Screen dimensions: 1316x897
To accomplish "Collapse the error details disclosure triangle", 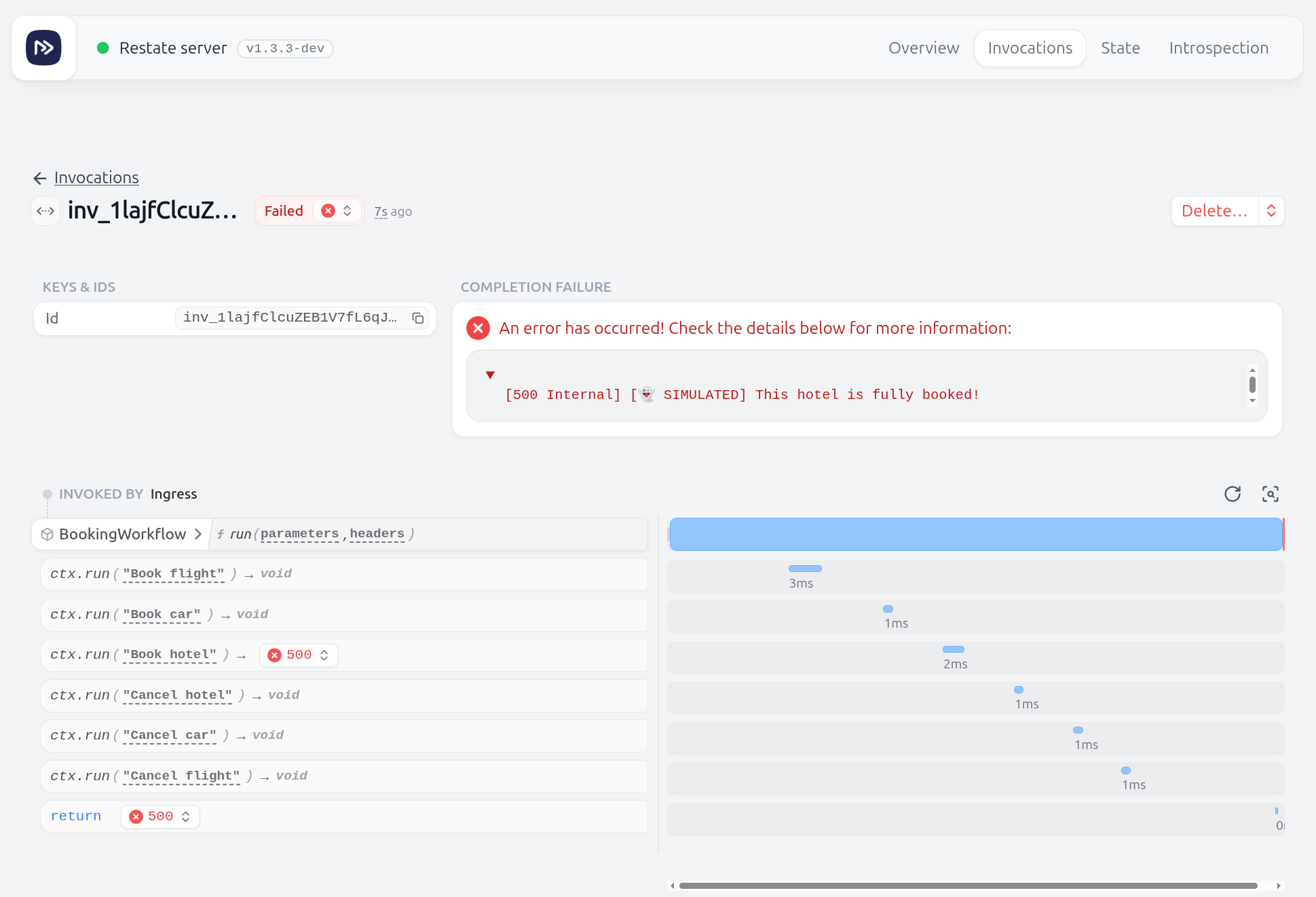I will tap(490, 375).
